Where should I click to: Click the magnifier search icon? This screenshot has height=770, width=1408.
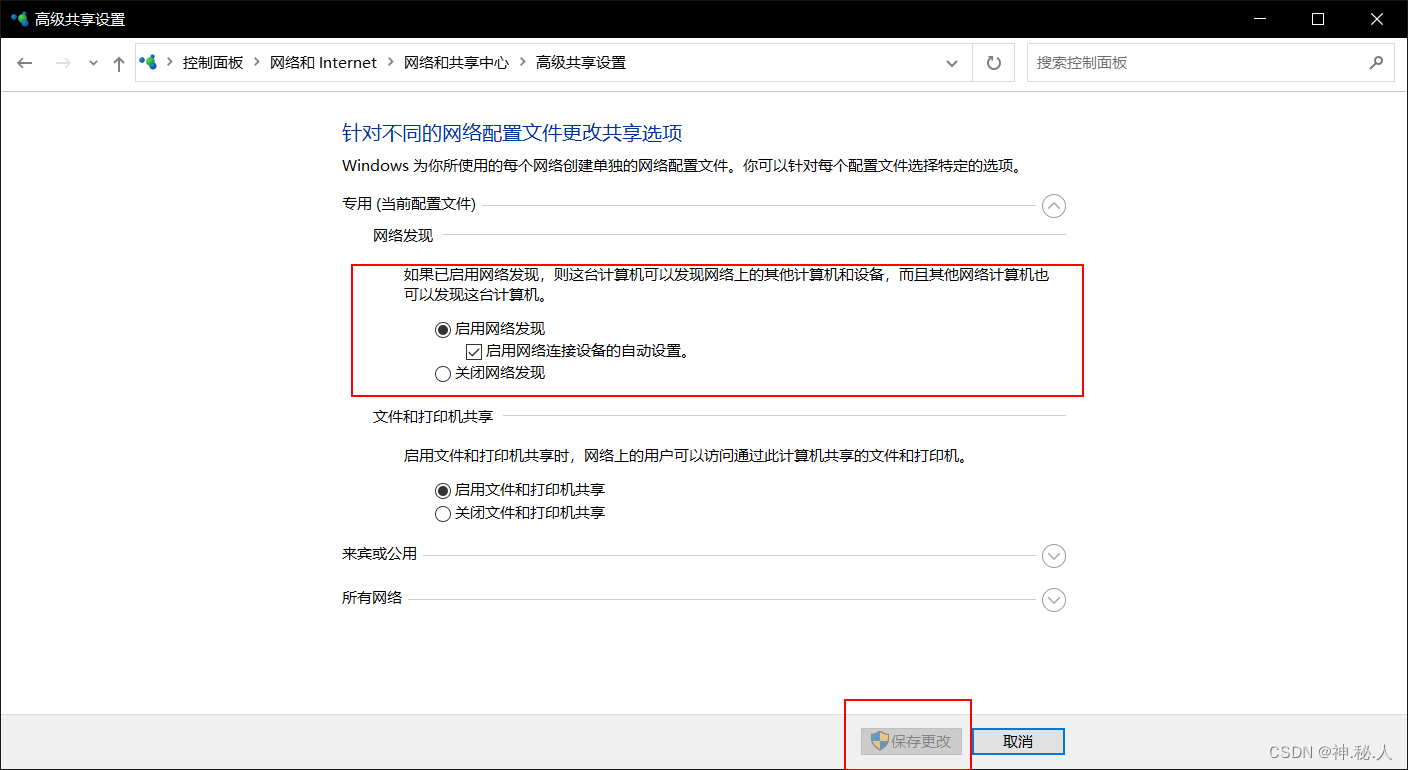(x=1376, y=62)
